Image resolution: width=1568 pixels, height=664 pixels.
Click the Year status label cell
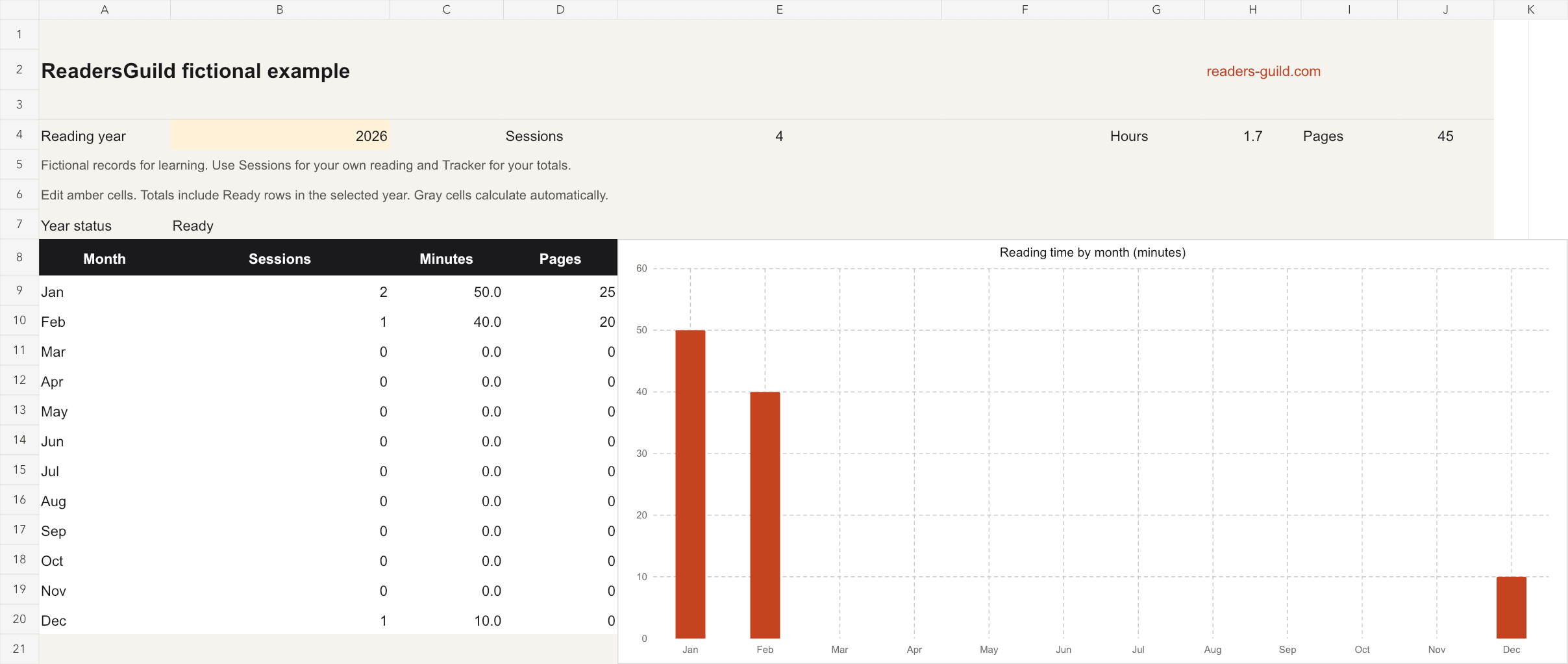point(105,225)
